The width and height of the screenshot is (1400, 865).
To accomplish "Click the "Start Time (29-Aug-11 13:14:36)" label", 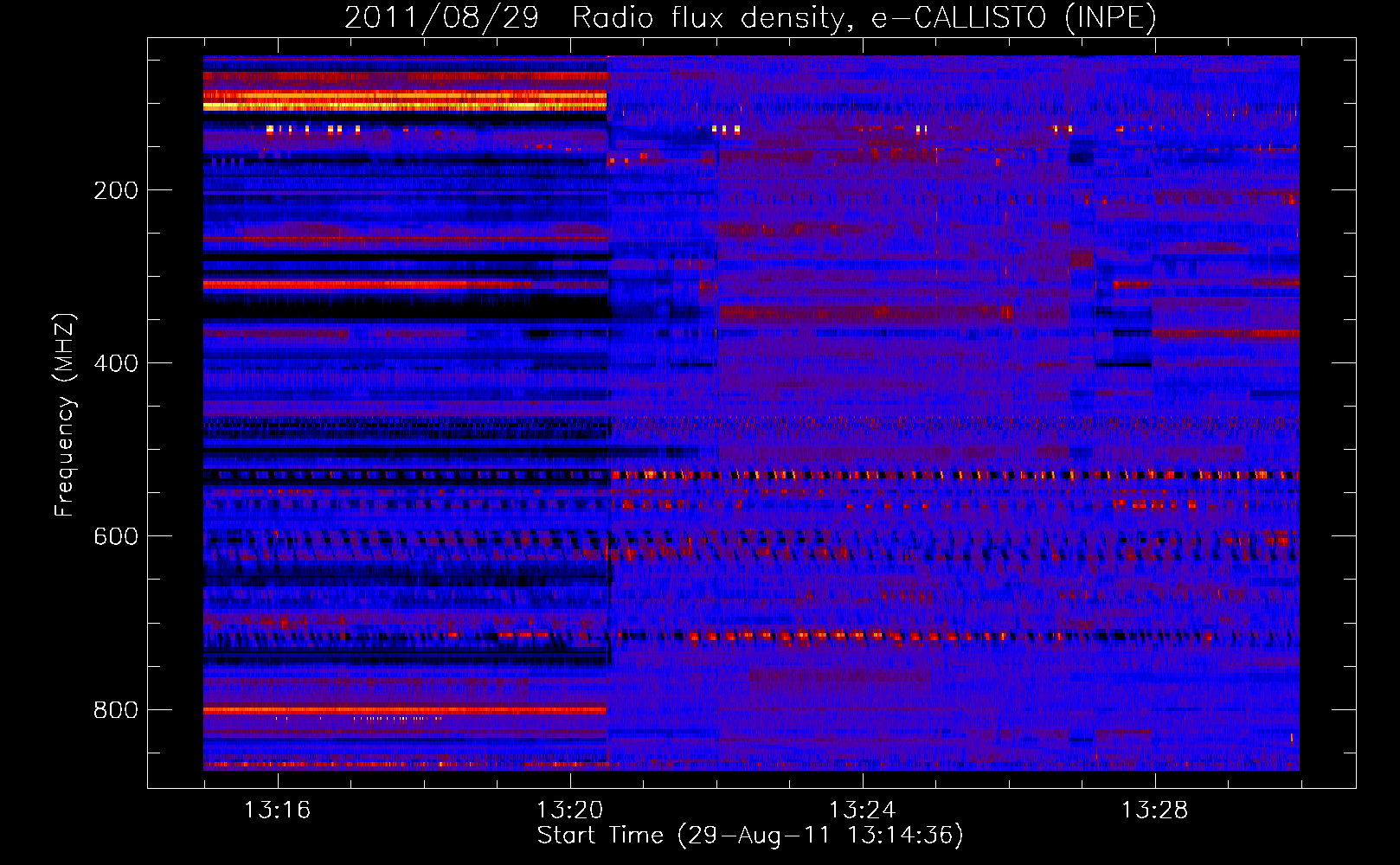I will click(750, 836).
